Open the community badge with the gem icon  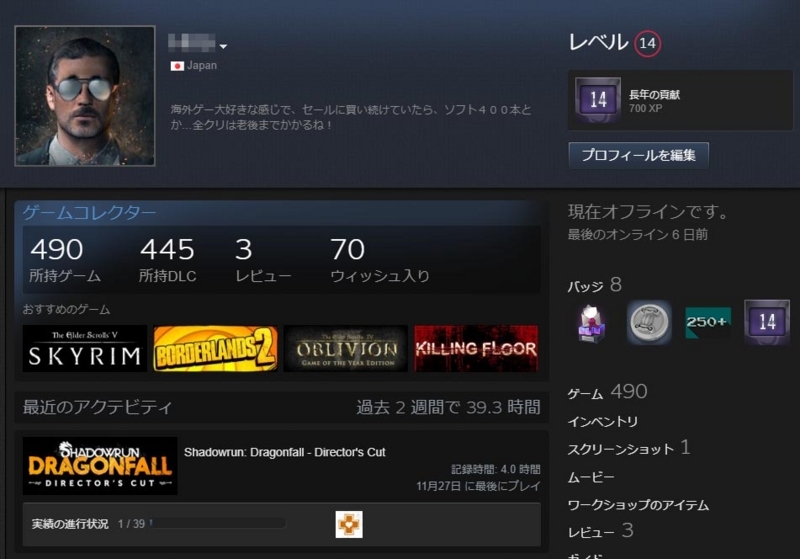(591, 322)
